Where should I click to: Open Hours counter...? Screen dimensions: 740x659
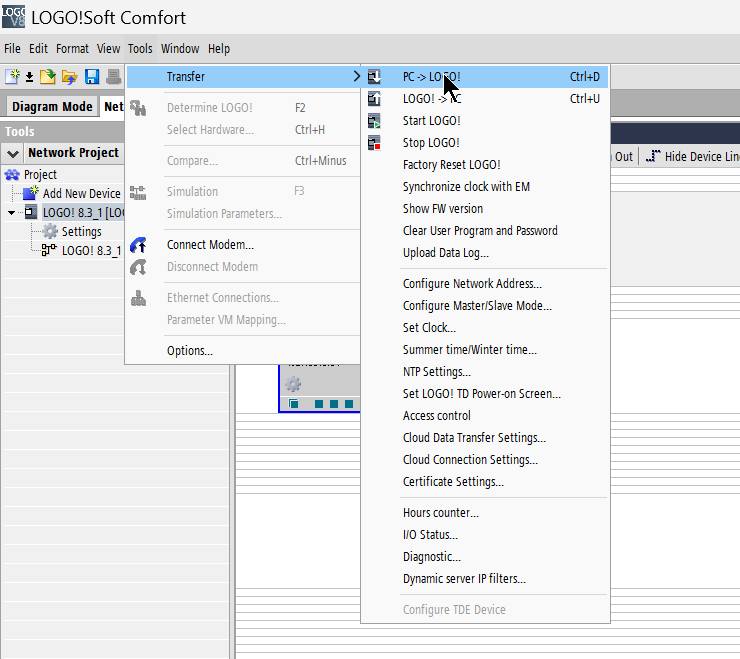coord(485,513)
